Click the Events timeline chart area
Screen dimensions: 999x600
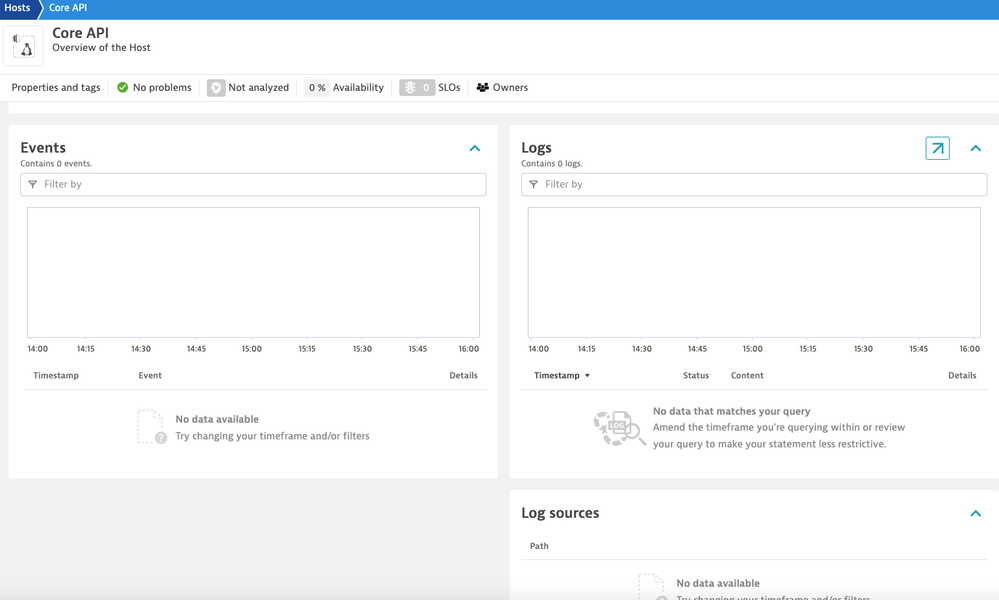[x=253, y=272]
